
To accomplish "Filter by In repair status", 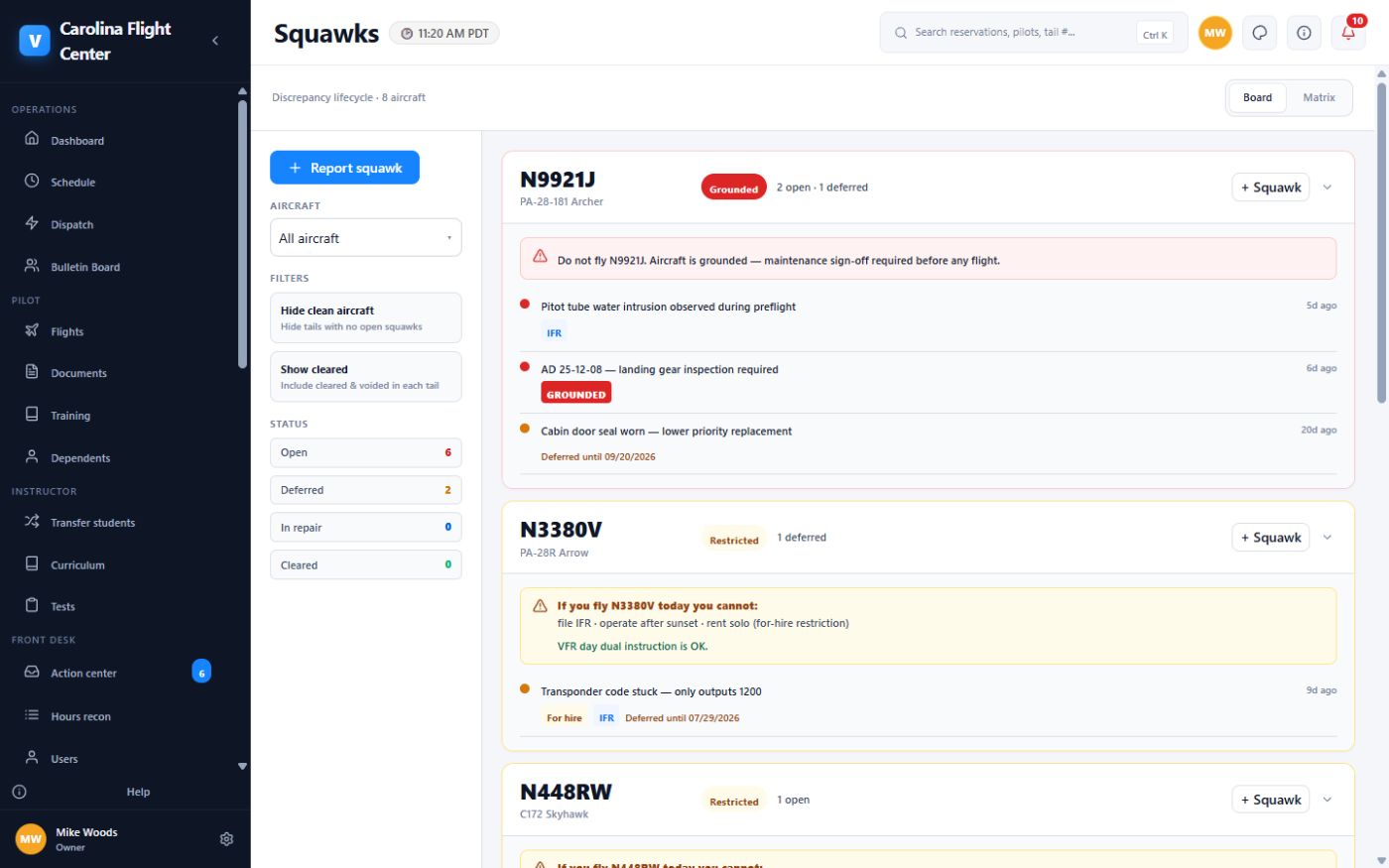I will coord(365,528).
